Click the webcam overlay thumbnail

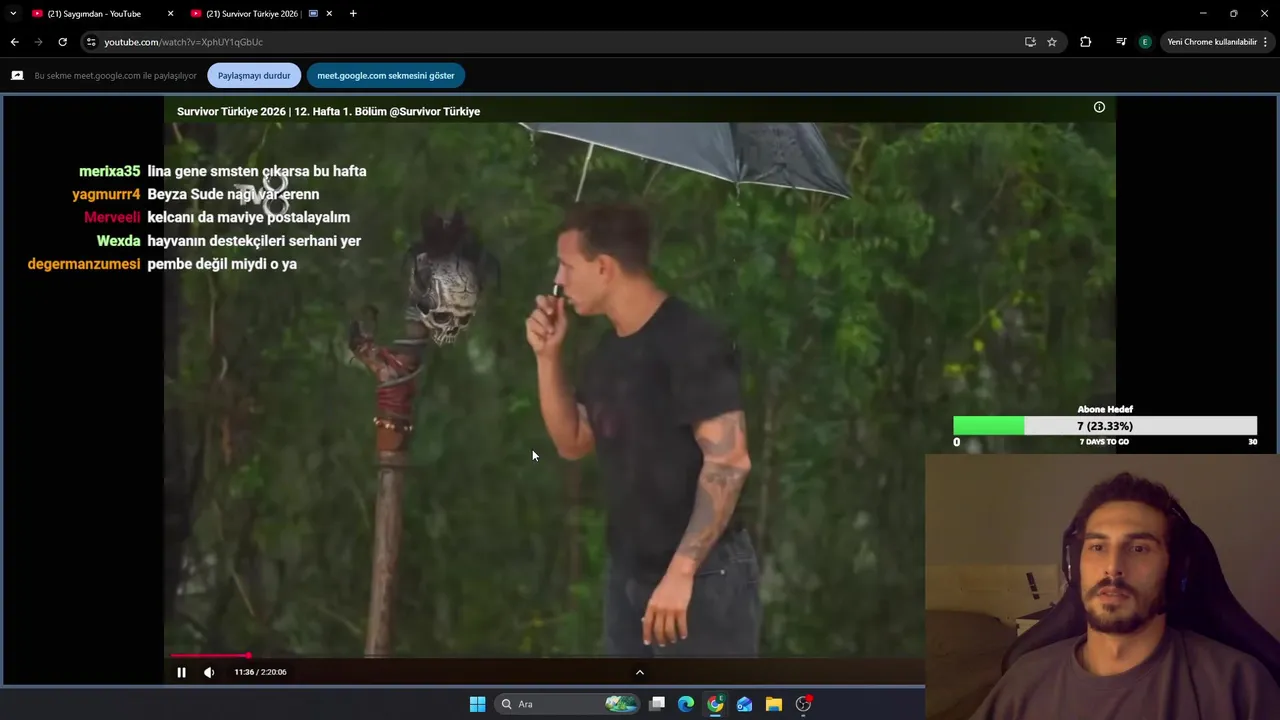1102,587
